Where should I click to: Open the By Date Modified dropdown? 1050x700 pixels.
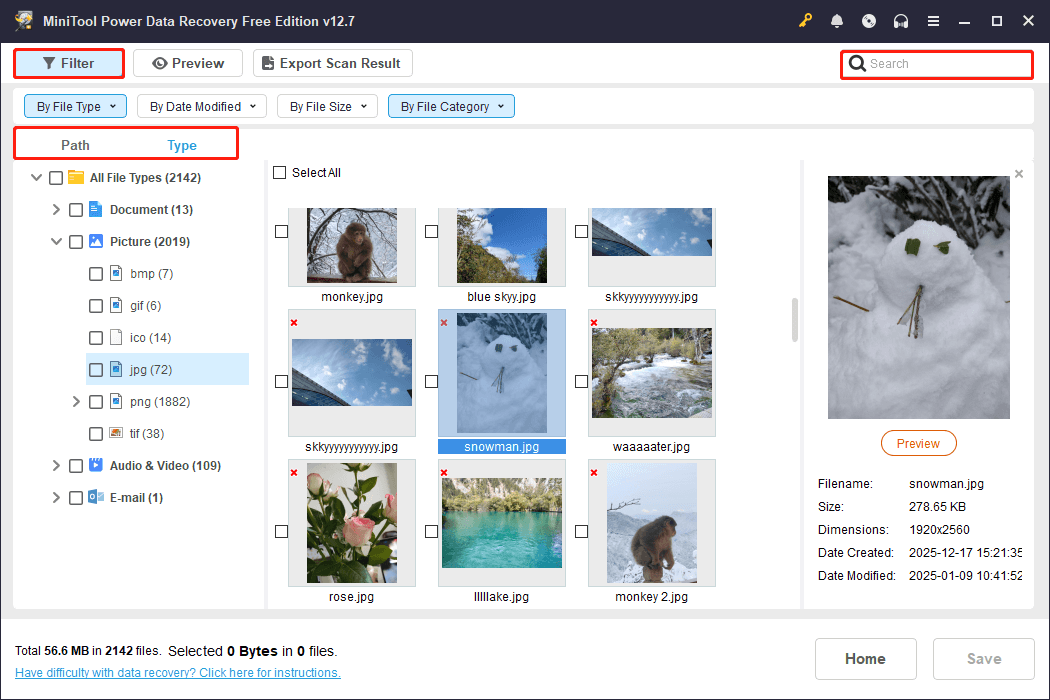click(x=202, y=106)
